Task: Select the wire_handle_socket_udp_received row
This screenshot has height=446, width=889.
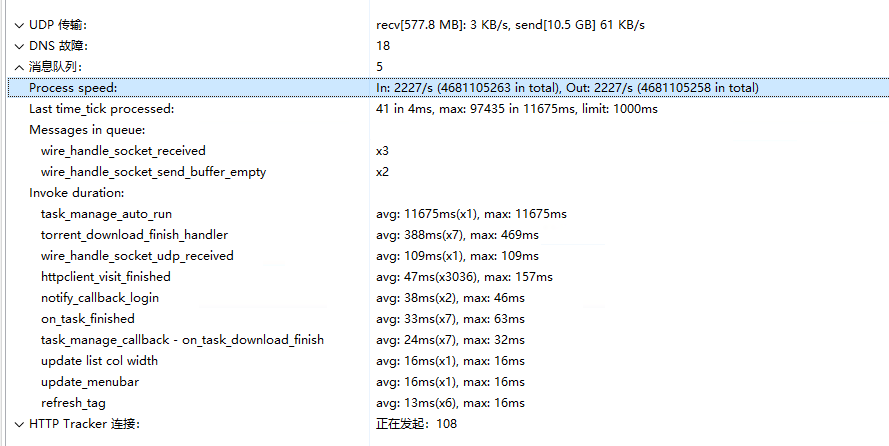Action: pos(137,256)
